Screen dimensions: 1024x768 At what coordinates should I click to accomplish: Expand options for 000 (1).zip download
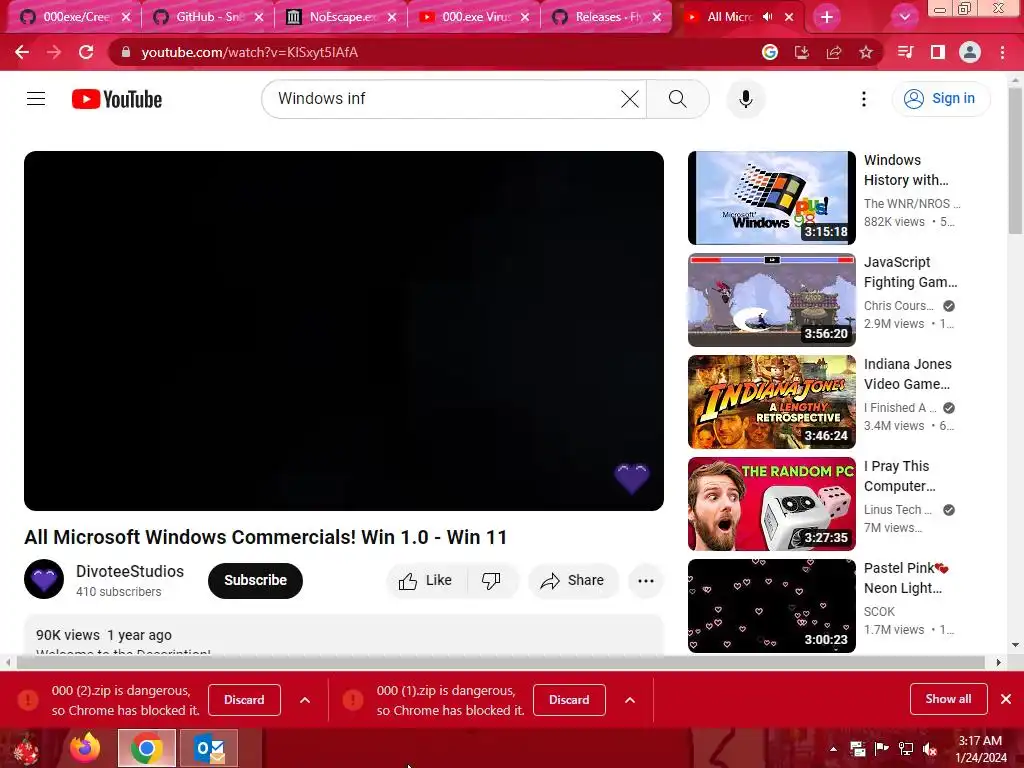[x=630, y=700]
